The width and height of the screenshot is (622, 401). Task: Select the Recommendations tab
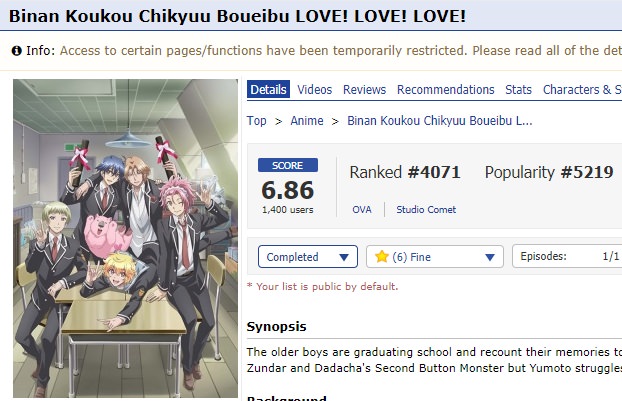coord(445,90)
